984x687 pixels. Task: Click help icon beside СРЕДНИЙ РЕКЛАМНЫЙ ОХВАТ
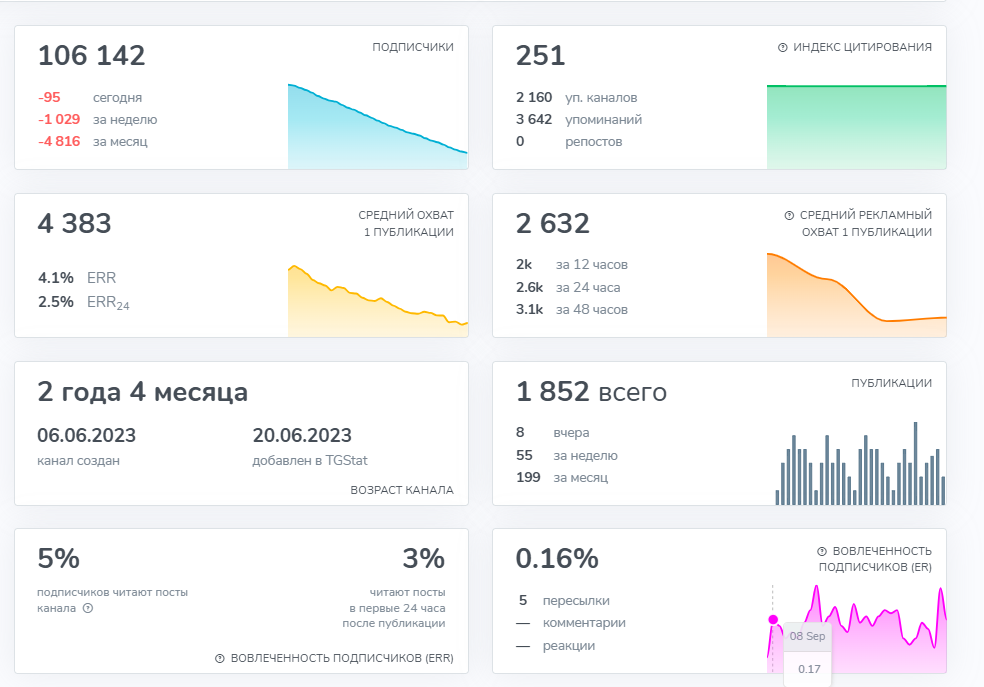[789, 215]
